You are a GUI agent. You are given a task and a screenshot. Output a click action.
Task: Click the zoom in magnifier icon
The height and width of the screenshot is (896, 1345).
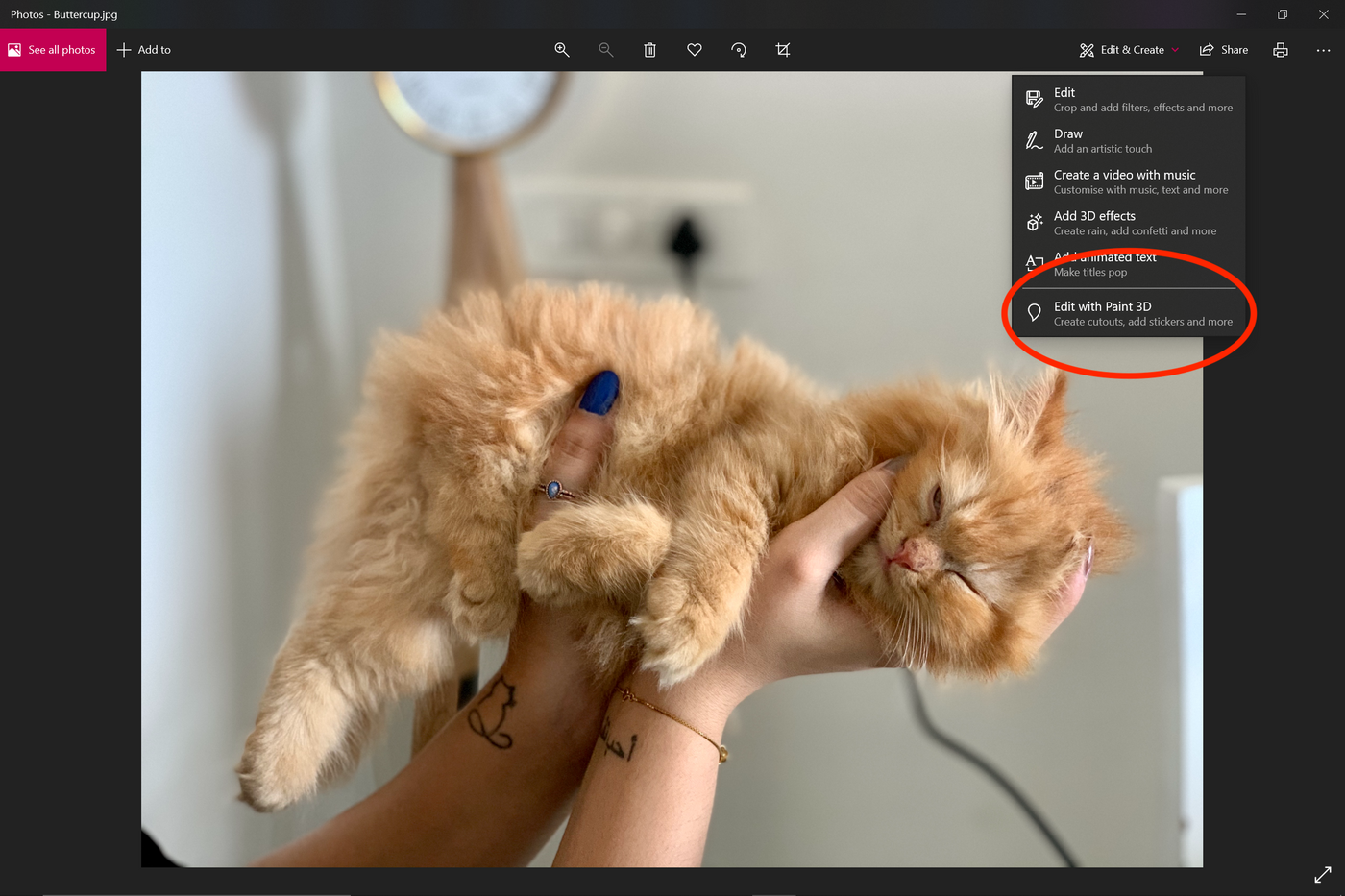coord(562,50)
